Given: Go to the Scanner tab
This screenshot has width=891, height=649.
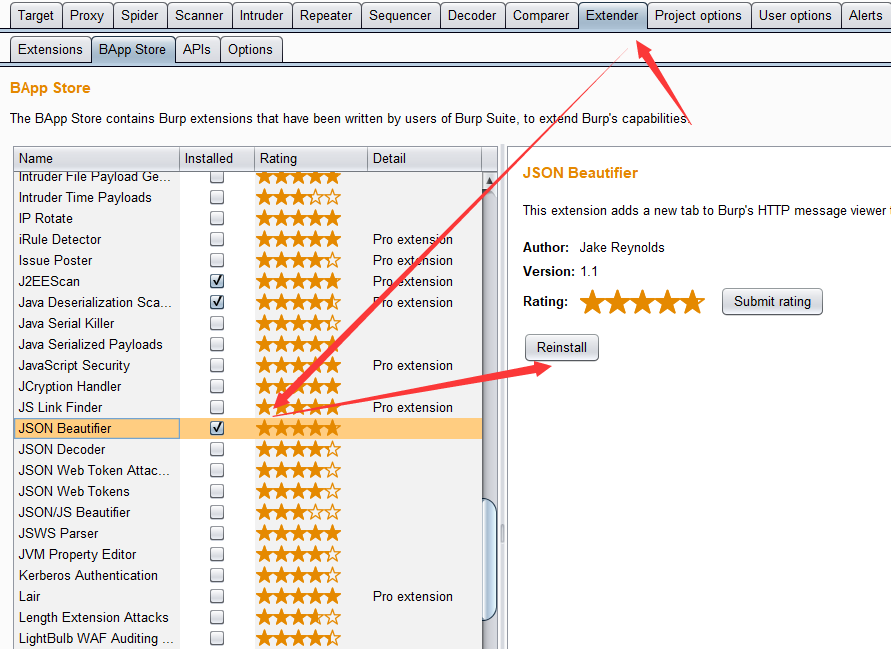Looking at the screenshot, I should coord(199,15).
